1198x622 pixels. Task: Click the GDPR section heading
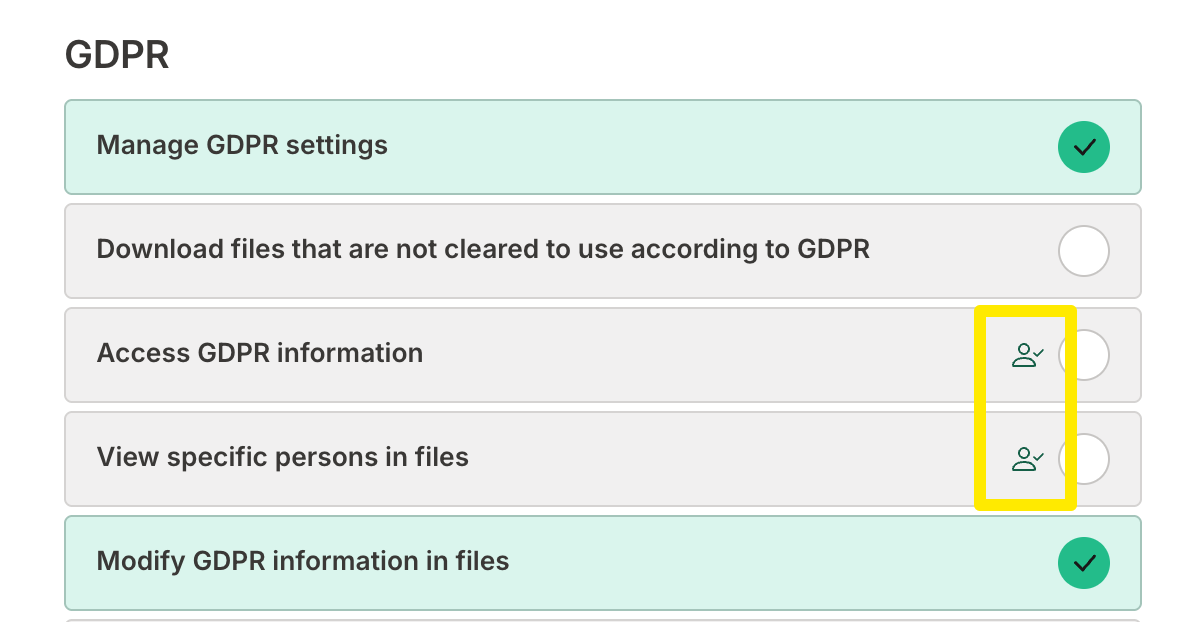click(x=117, y=55)
